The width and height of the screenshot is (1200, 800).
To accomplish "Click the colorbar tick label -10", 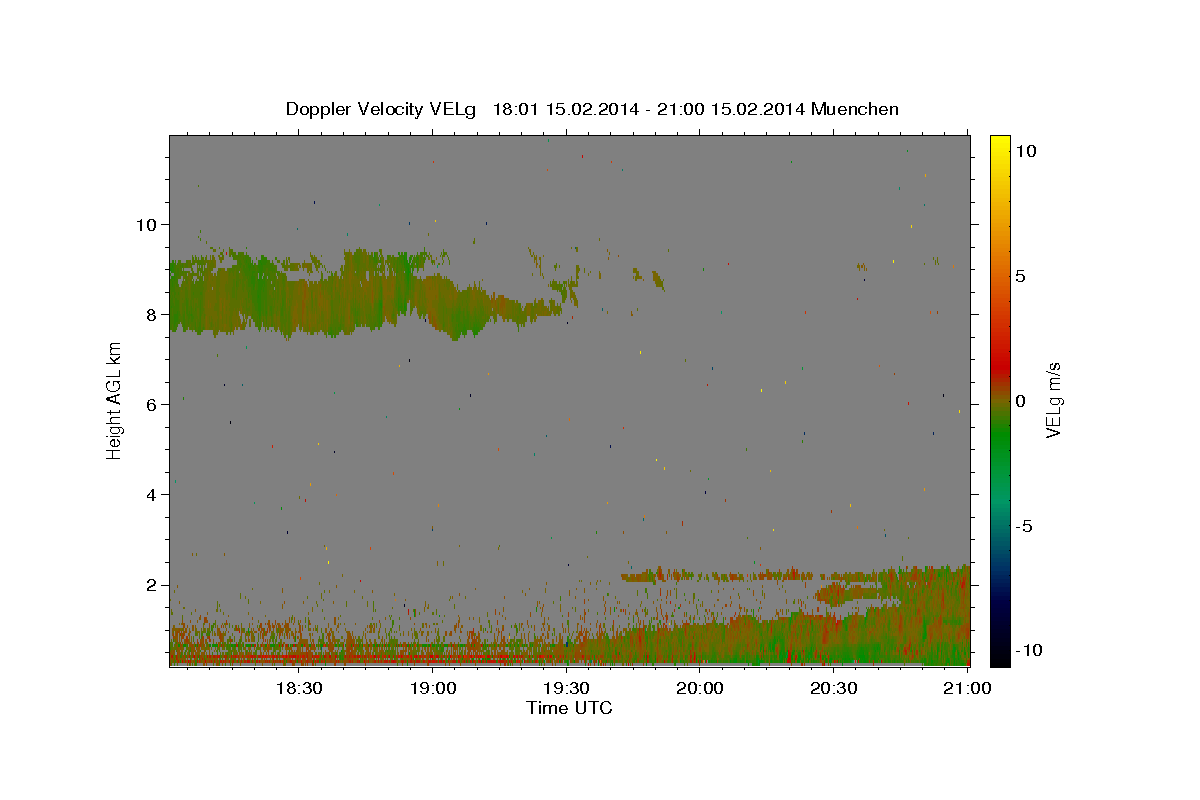I will pyautogui.click(x=1028, y=651).
